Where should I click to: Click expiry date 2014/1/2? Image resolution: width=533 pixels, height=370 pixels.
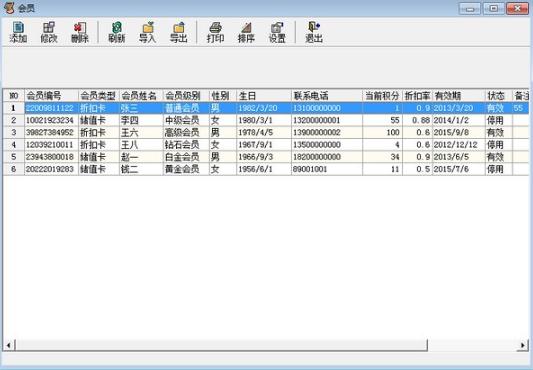459,120
